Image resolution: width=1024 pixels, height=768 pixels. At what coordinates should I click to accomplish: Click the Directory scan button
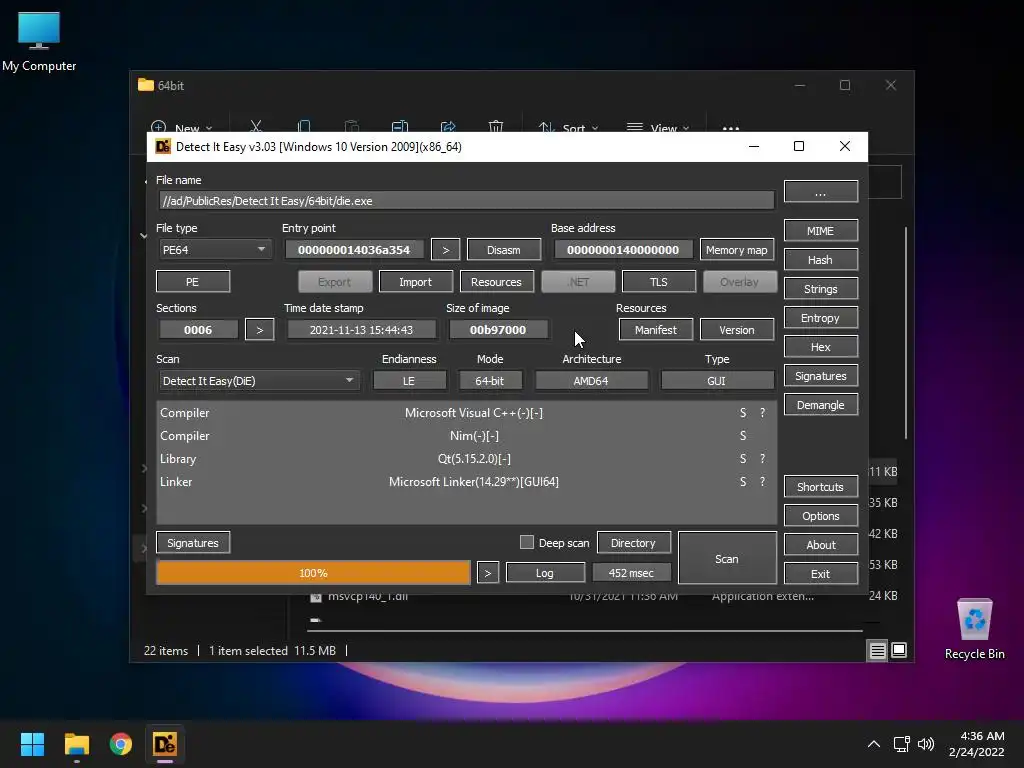633,543
